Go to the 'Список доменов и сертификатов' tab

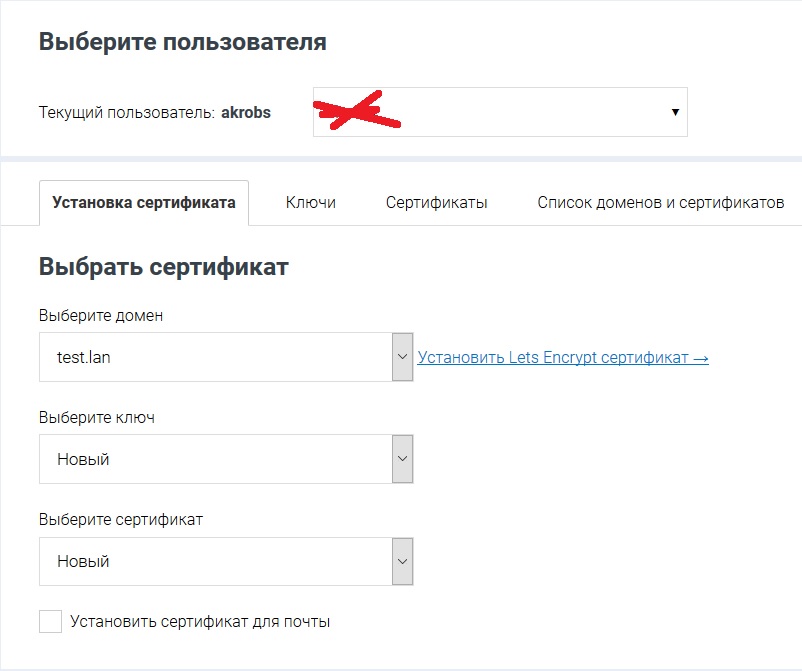pyautogui.click(x=660, y=202)
